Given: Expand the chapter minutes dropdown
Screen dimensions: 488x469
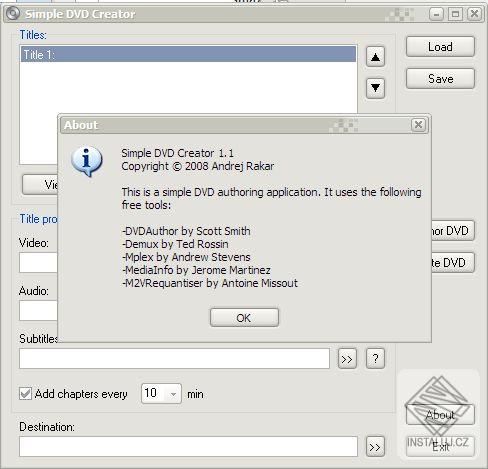Looking at the screenshot, I should pyautogui.click(x=173, y=394).
